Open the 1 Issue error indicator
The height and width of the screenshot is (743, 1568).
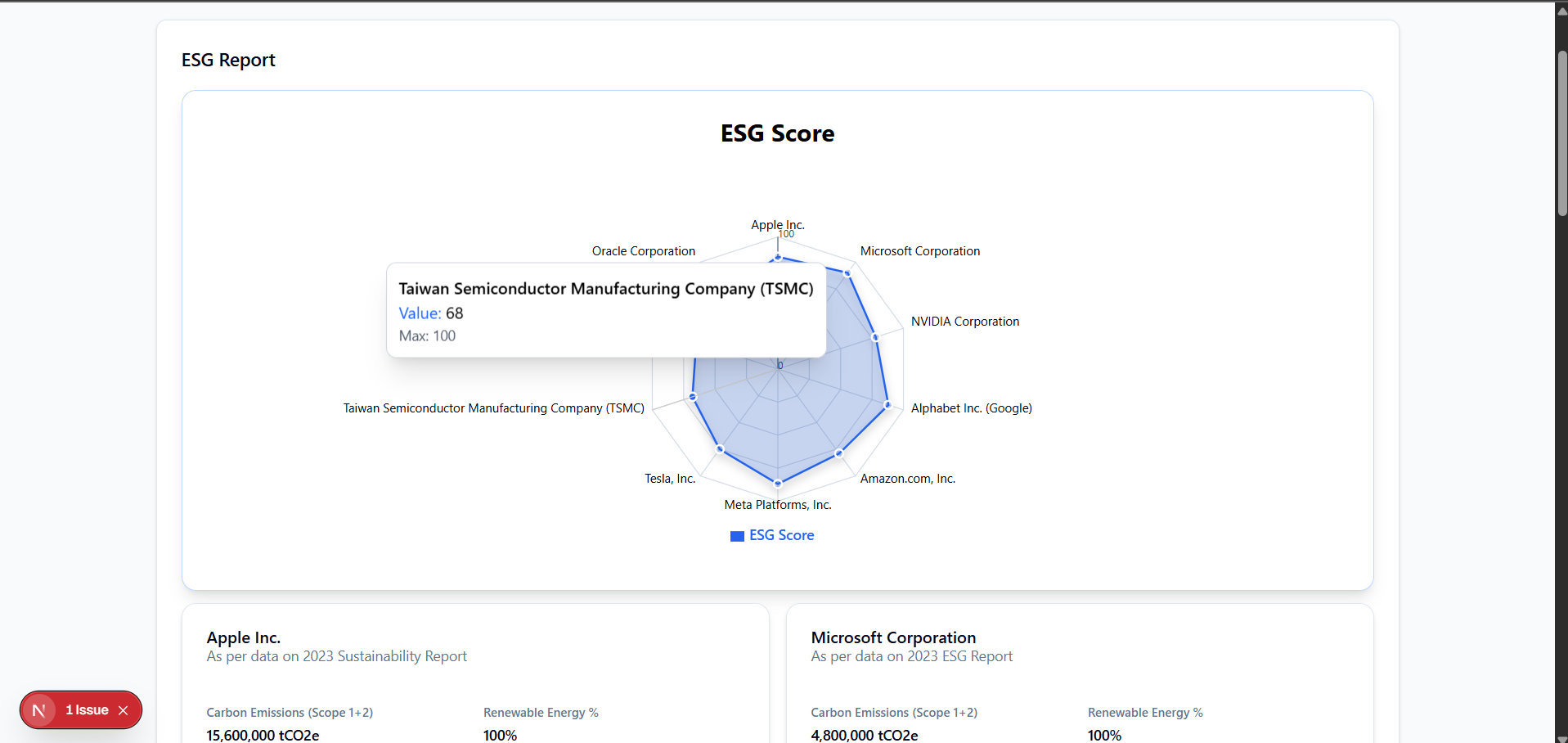tap(87, 710)
